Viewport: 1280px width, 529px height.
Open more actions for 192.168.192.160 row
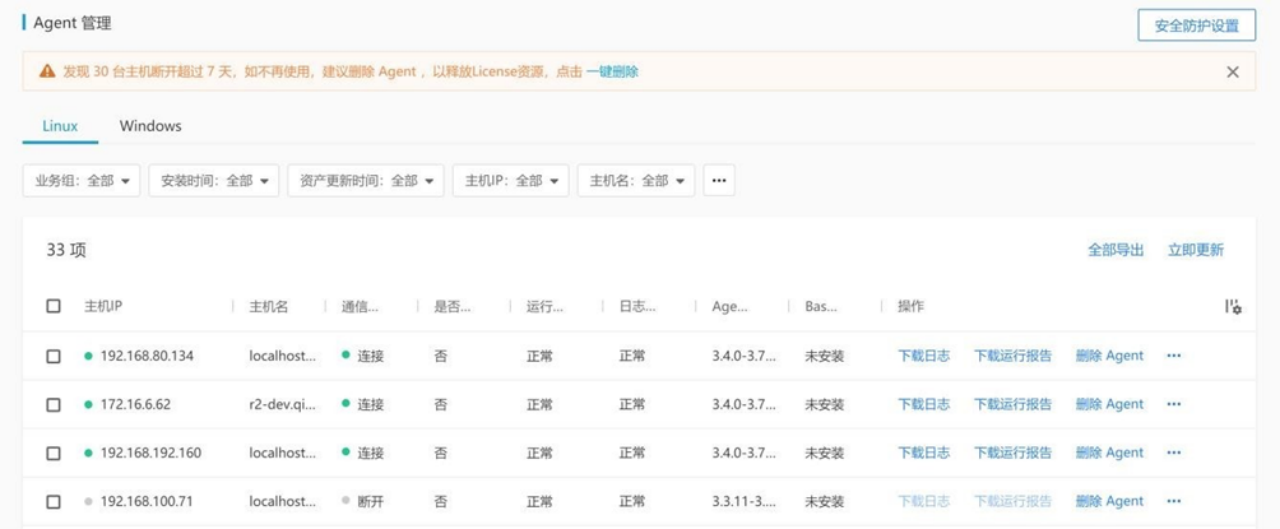click(x=1173, y=453)
